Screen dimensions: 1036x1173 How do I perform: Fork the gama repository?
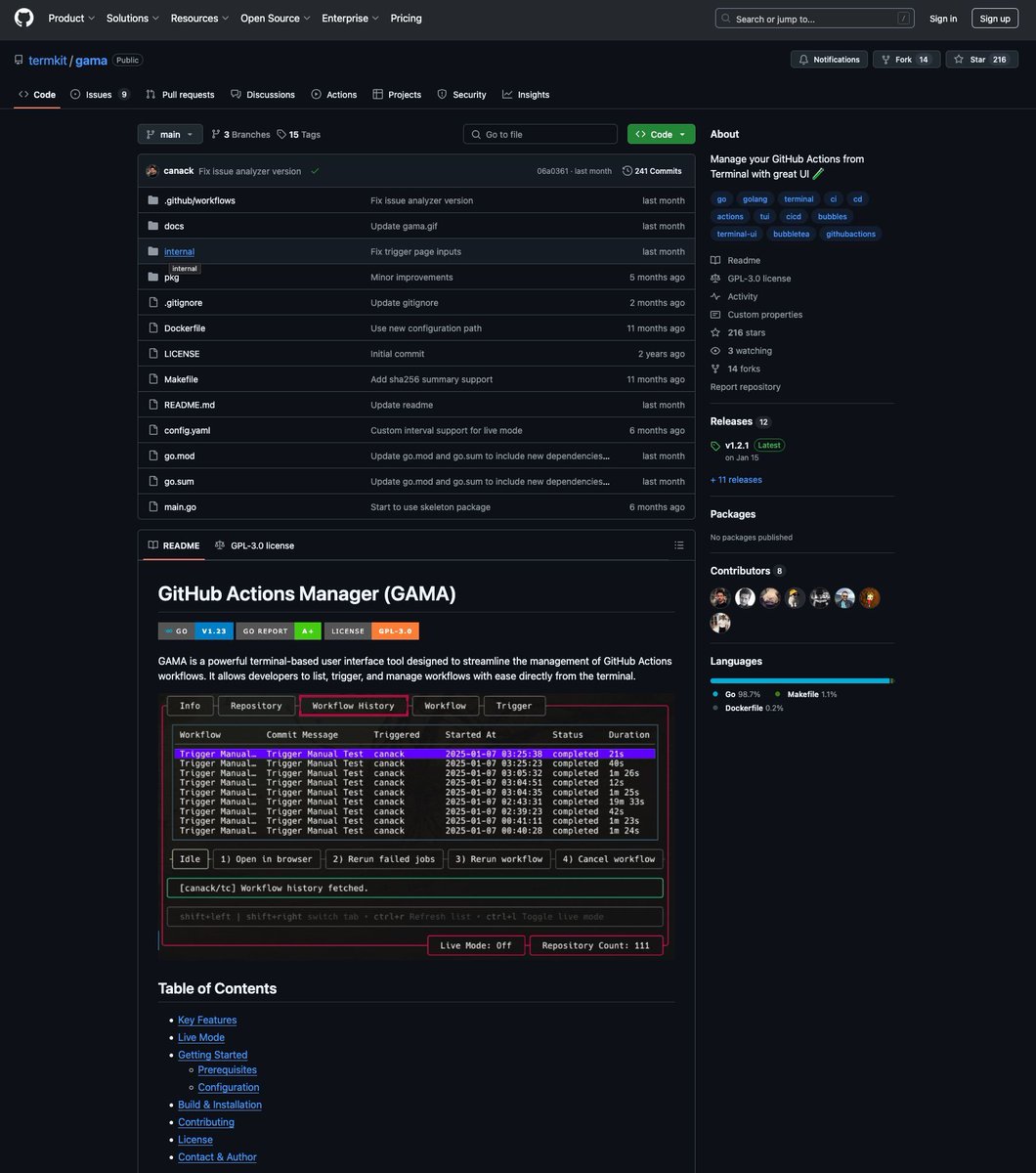click(x=906, y=60)
